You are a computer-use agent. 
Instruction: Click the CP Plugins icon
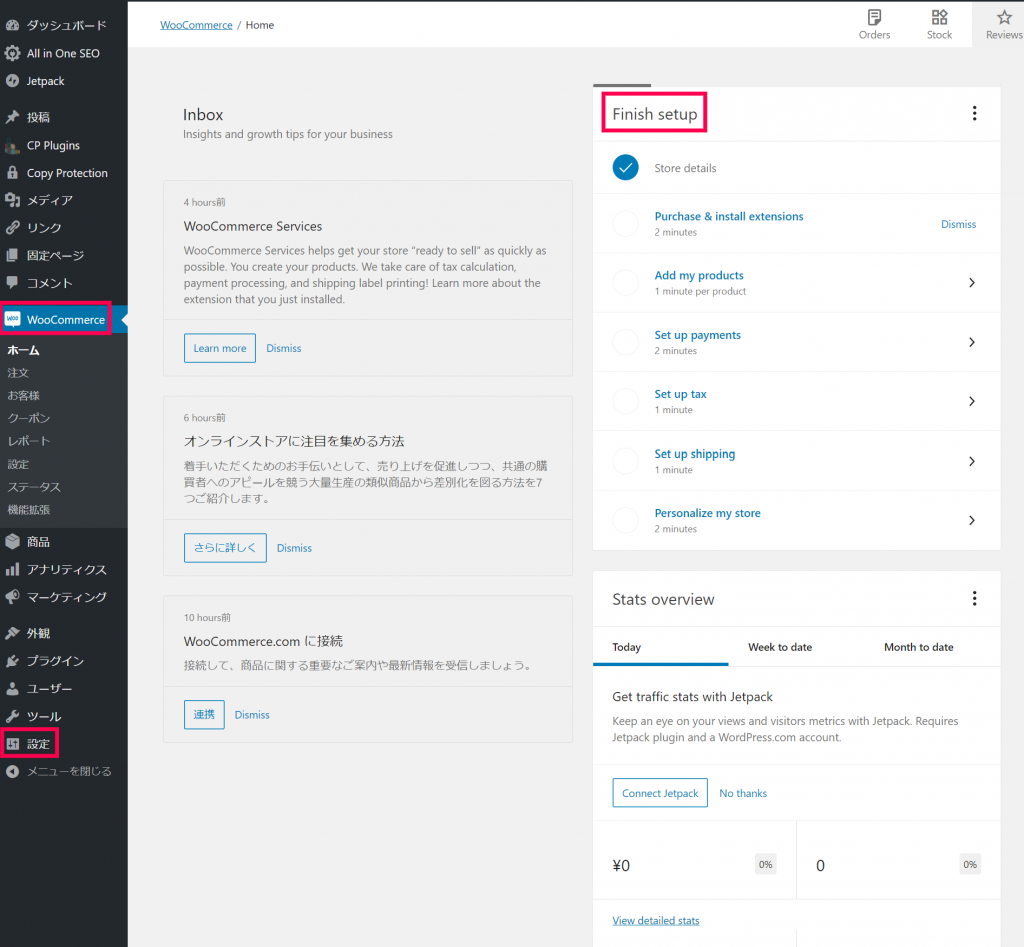12,146
